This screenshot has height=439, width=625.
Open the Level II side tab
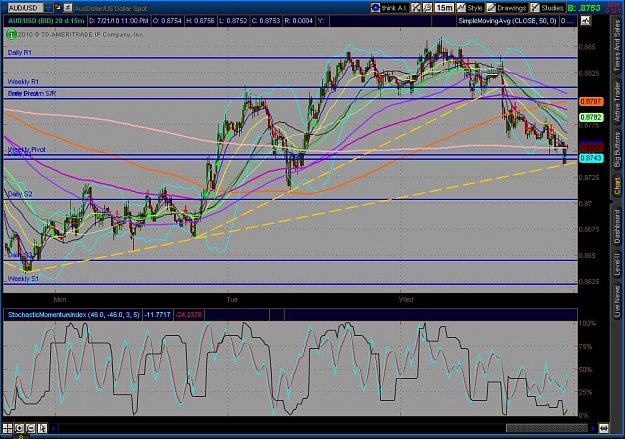click(x=617, y=265)
